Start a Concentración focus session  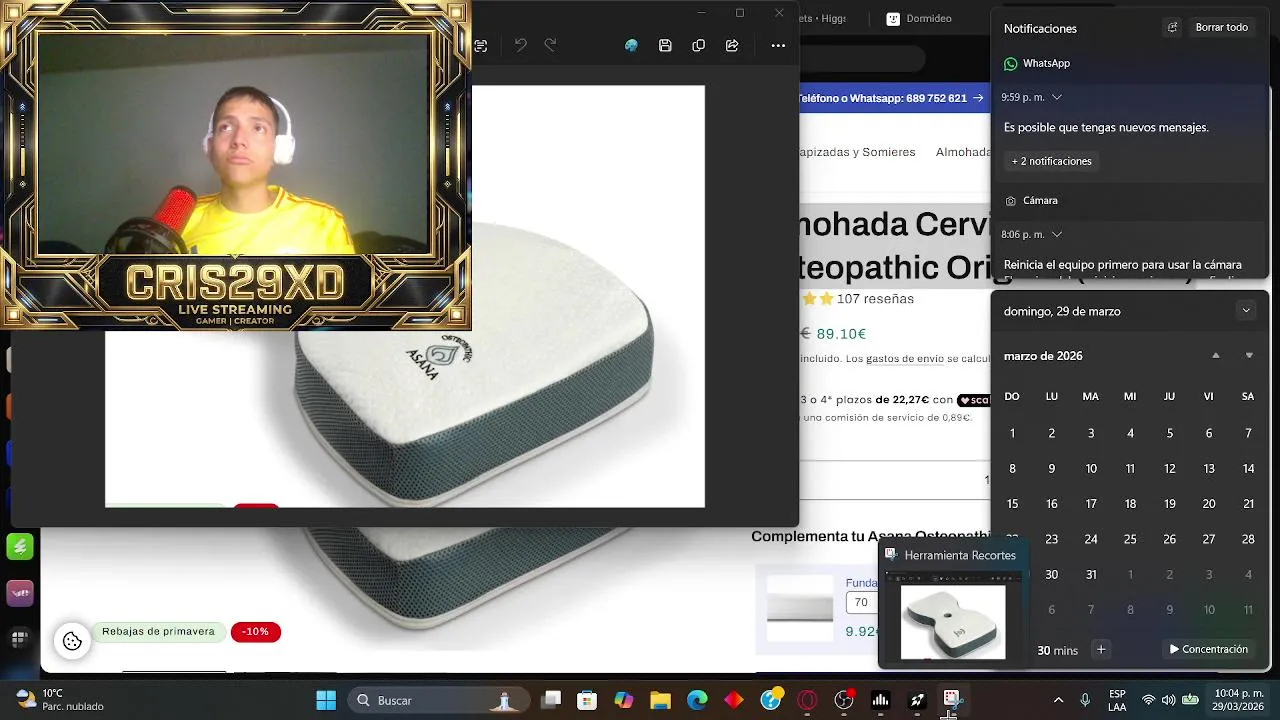coord(1208,650)
